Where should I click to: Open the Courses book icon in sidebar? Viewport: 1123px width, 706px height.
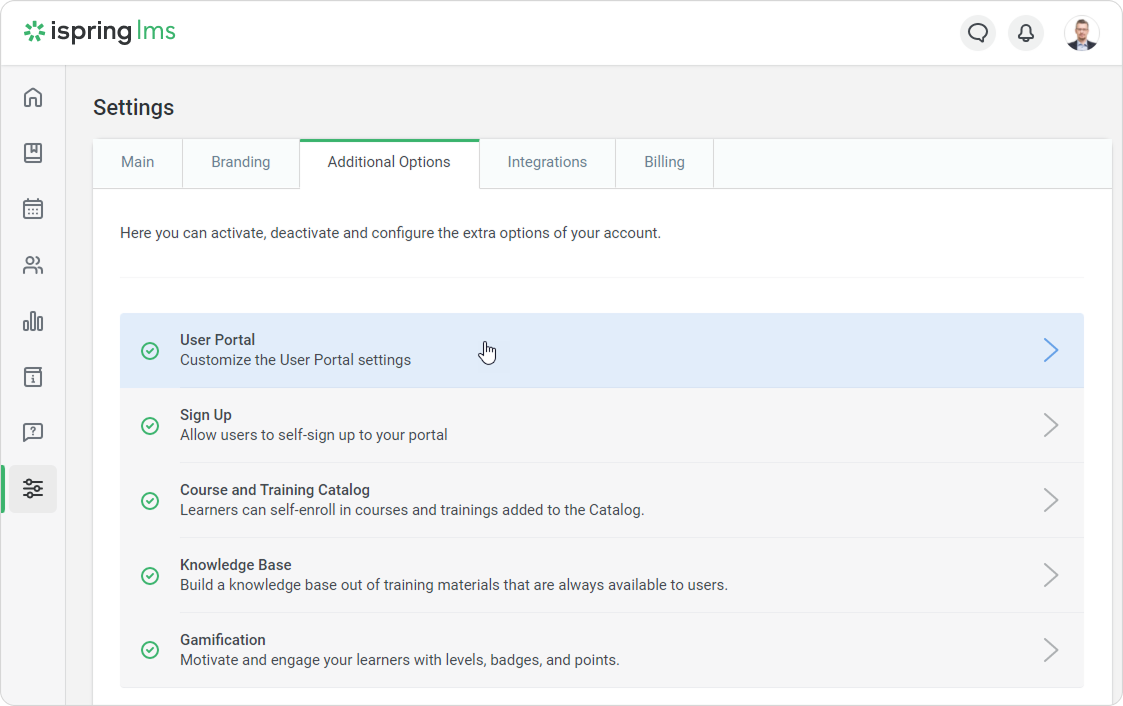coord(33,153)
